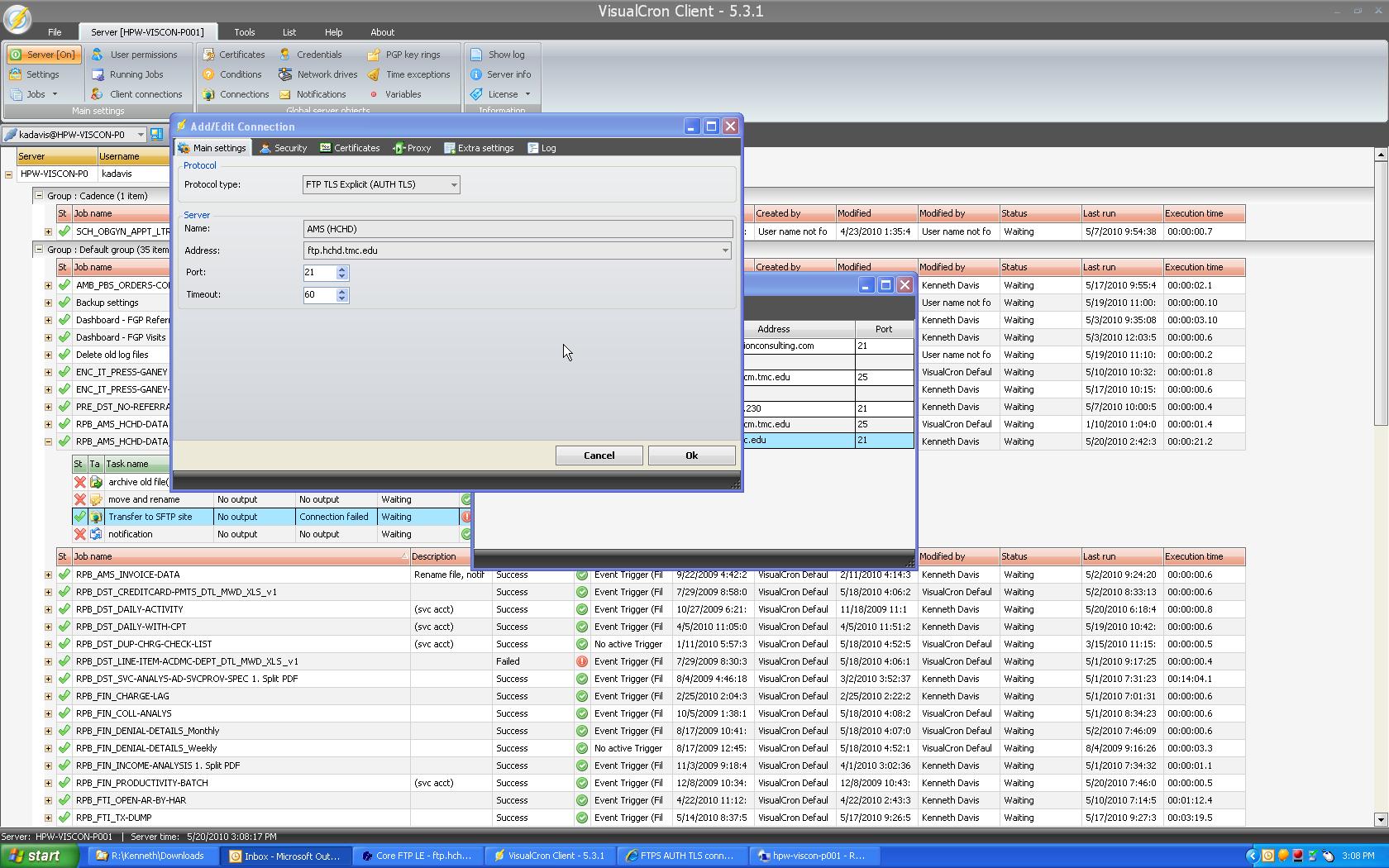
Task: Open the About menu
Action: [x=382, y=32]
